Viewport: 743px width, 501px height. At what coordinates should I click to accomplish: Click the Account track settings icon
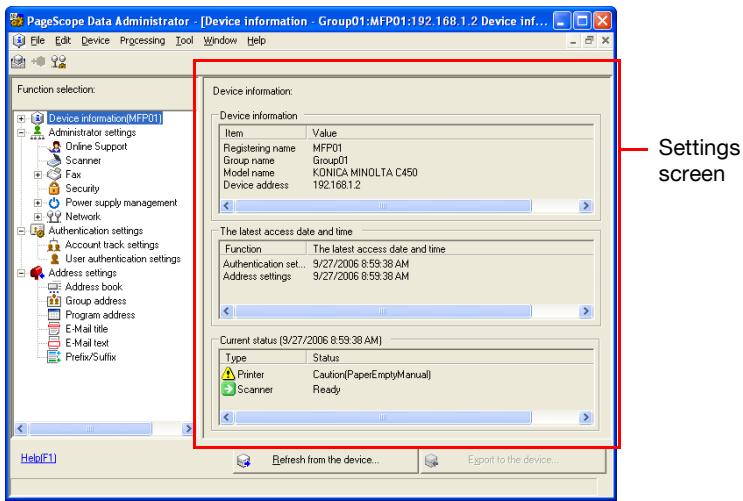[x=54, y=245]
